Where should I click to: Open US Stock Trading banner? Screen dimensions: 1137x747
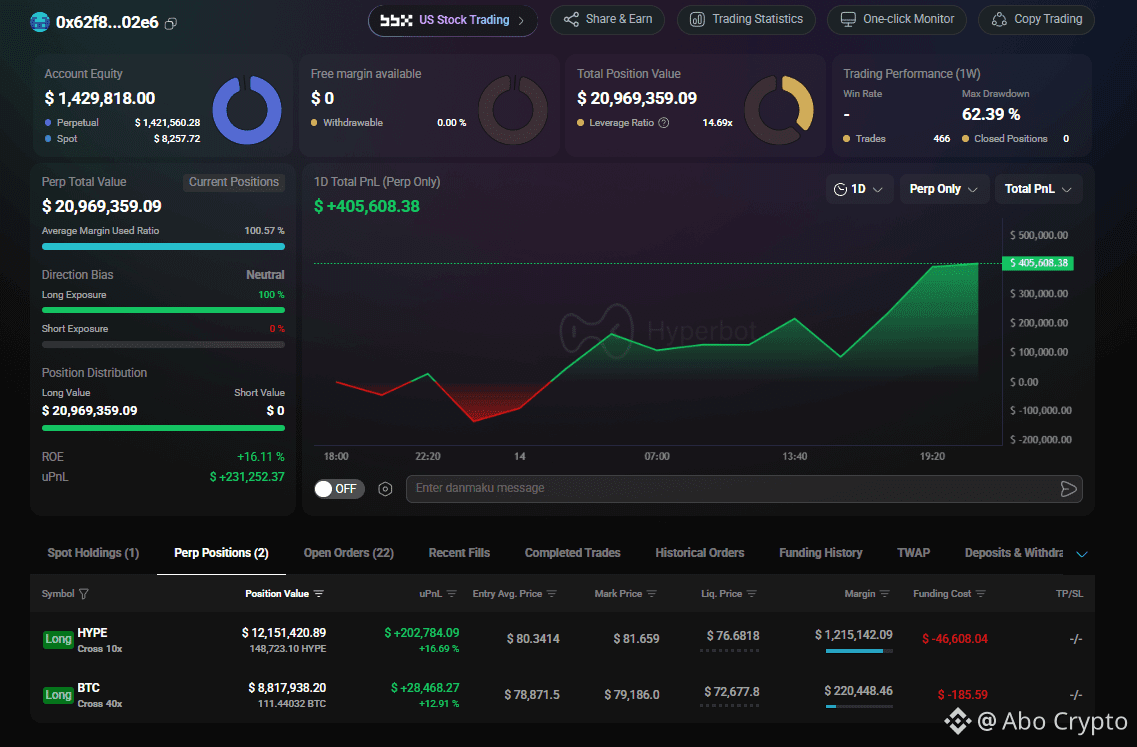tap(453, 20)
